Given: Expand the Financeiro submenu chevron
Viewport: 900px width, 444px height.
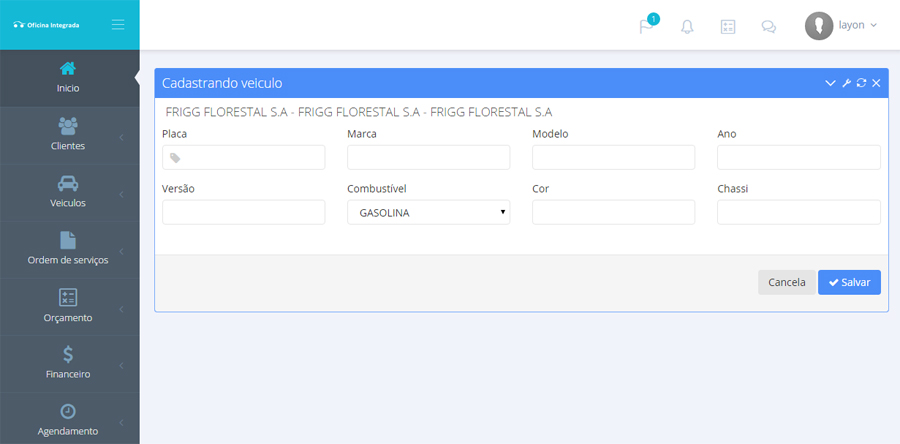Looking at the screenshot, I should 122,366.
